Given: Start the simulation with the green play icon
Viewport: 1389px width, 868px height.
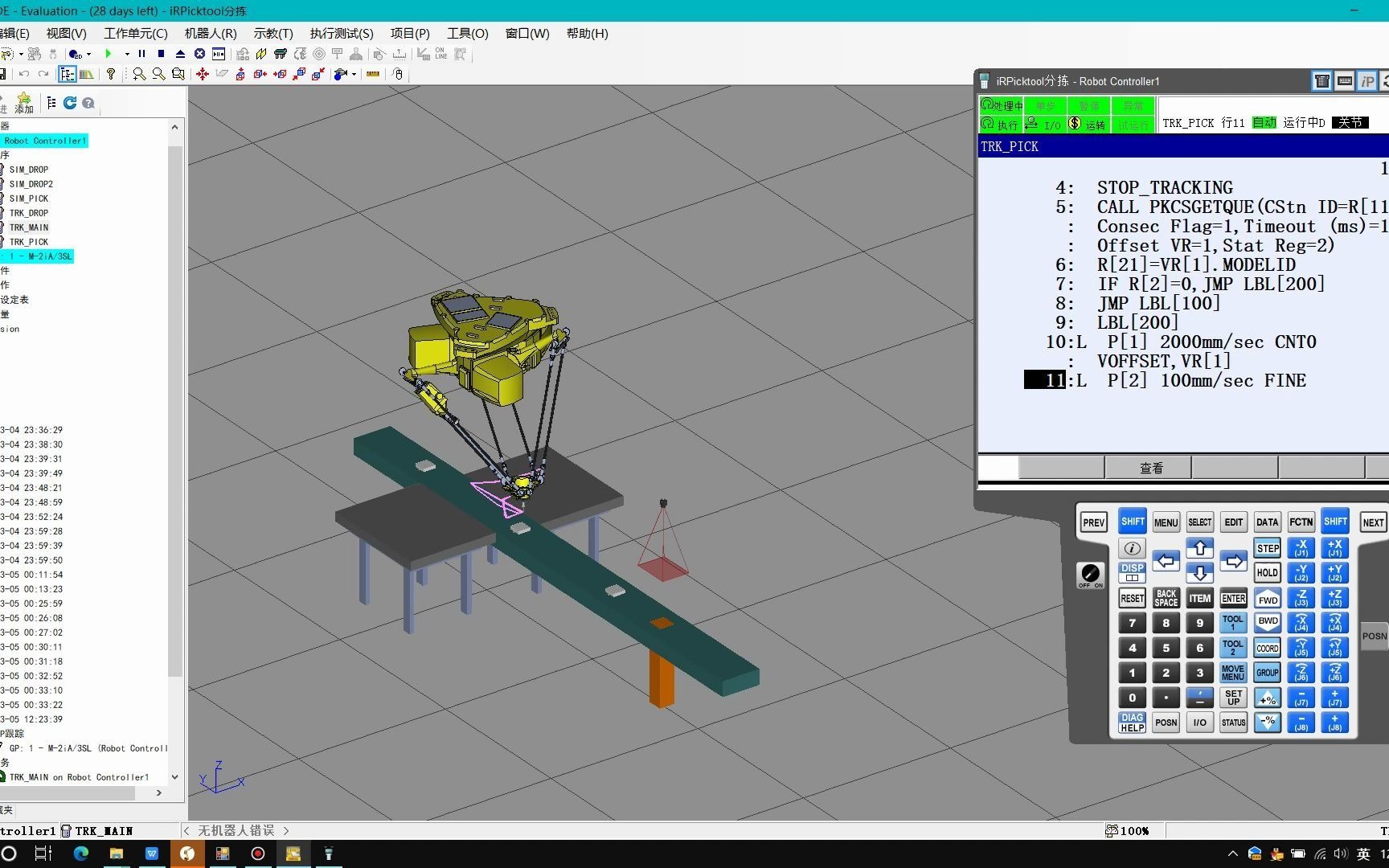Looking at the screenshot, I should [109, 54].
